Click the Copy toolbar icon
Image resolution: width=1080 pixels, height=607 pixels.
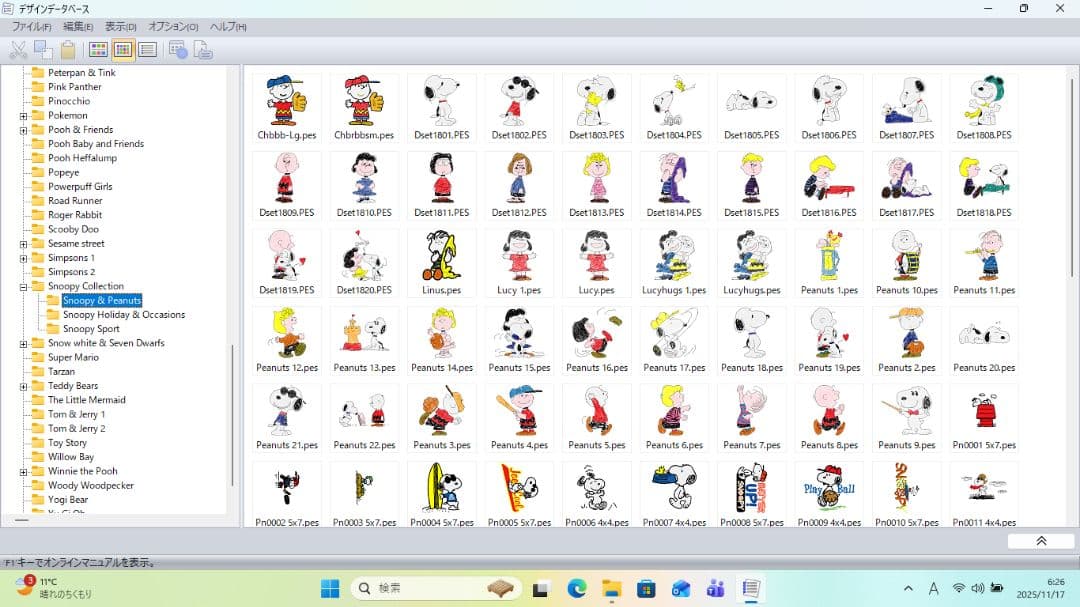43,49
